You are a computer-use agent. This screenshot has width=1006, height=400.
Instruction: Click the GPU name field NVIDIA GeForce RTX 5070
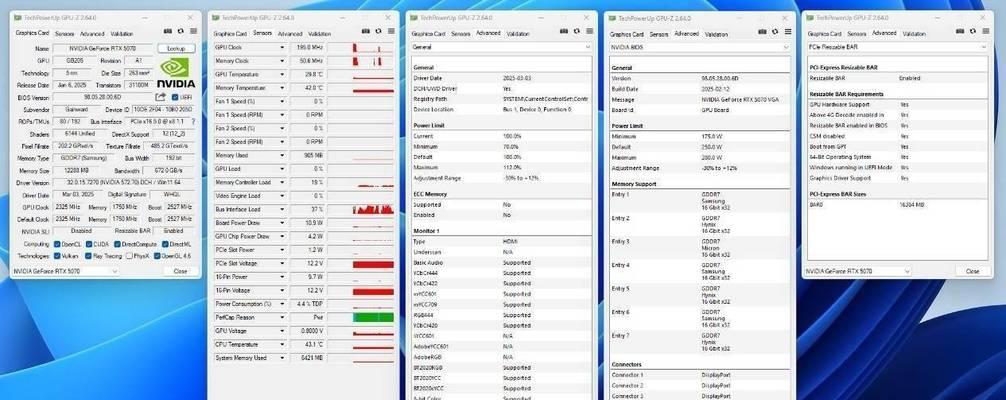(x=103, y=48)
